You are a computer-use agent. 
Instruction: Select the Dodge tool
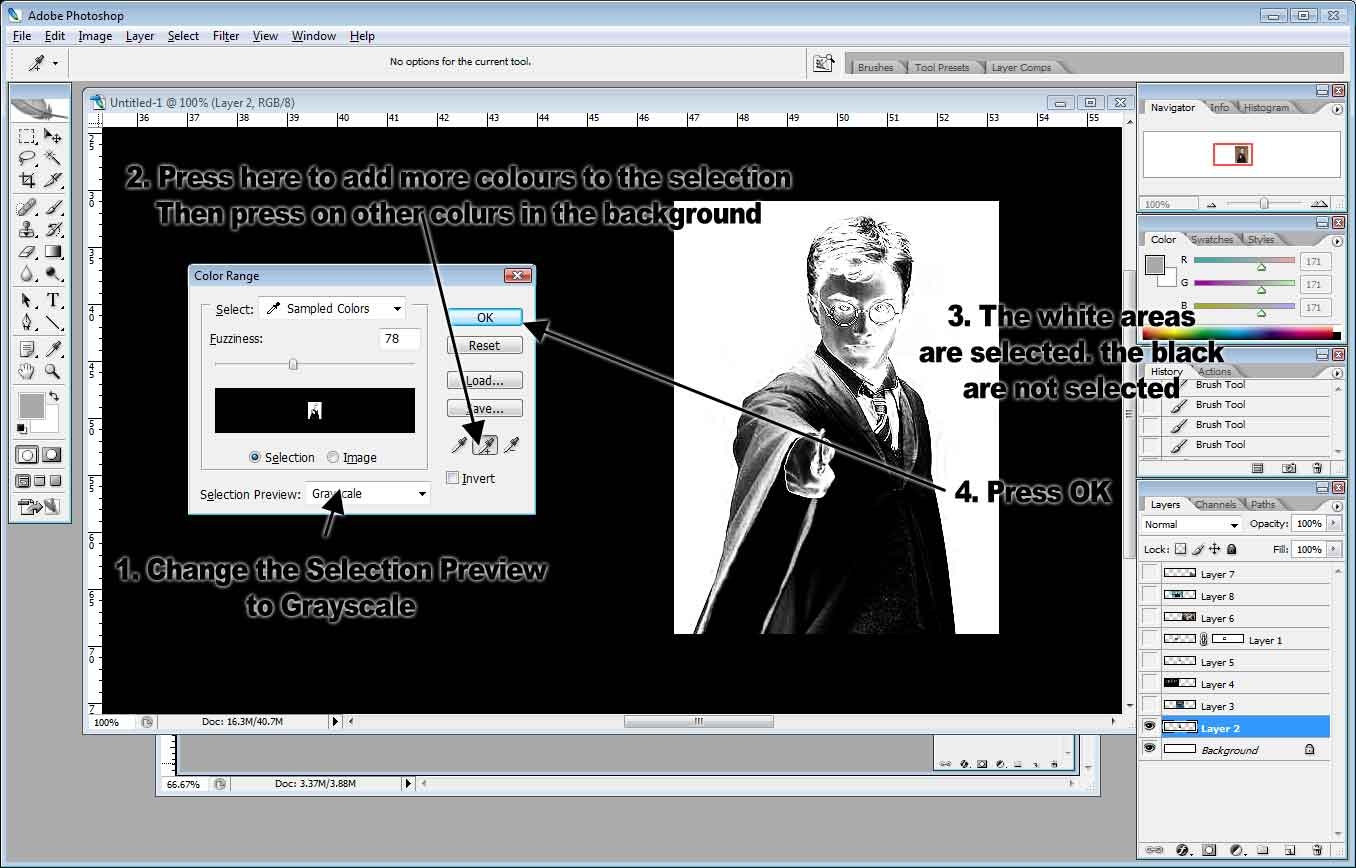click(53, 273)
